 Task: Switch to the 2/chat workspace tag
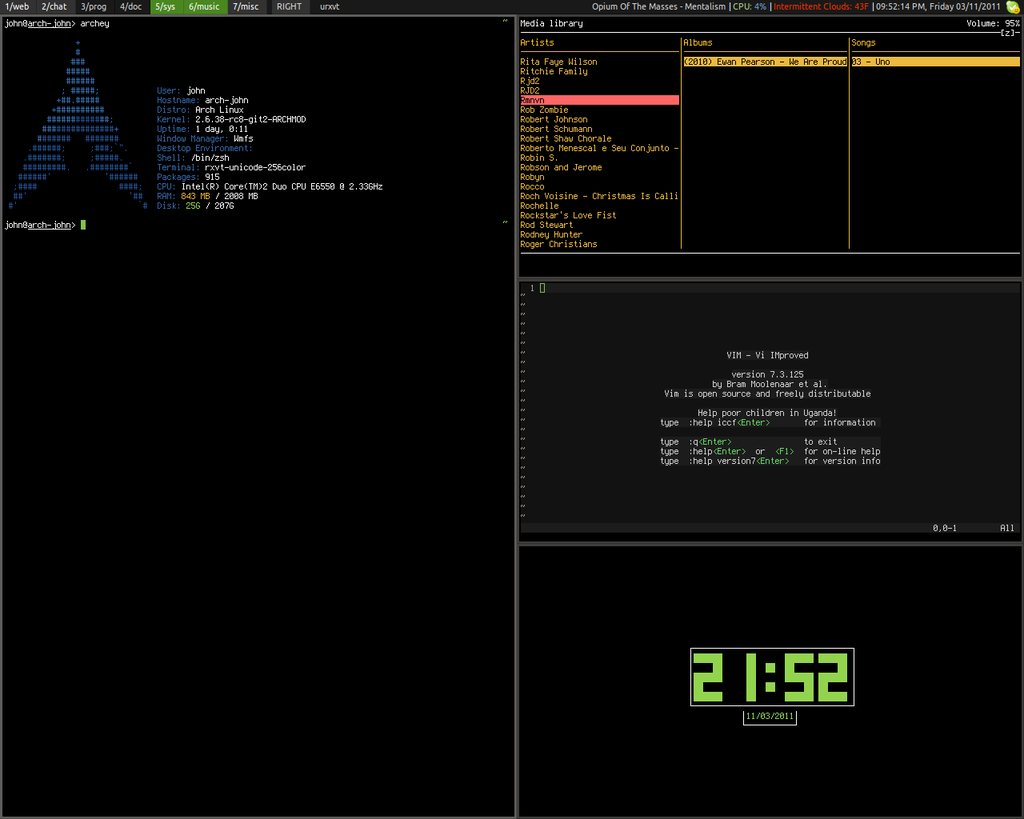point(54,7)
